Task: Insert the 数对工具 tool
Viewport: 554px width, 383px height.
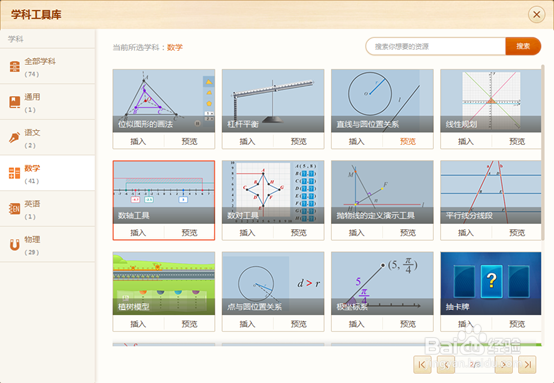Action: coord(247,232)
